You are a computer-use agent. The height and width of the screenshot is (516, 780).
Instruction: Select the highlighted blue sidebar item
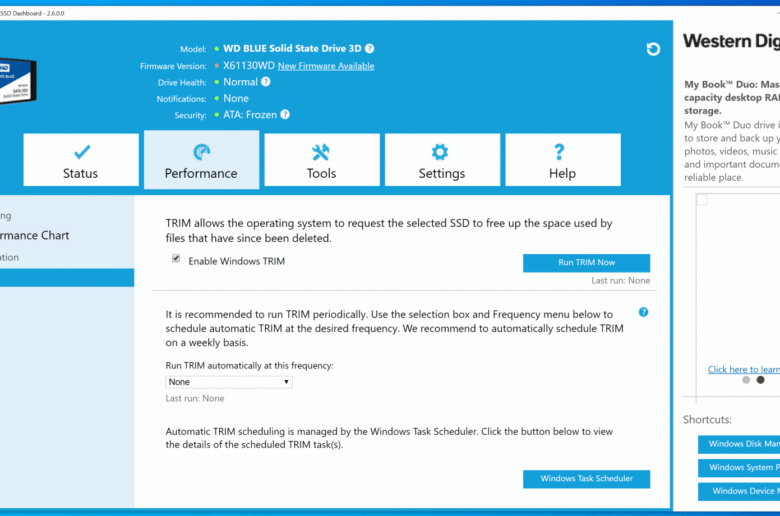tap(67, 278)
